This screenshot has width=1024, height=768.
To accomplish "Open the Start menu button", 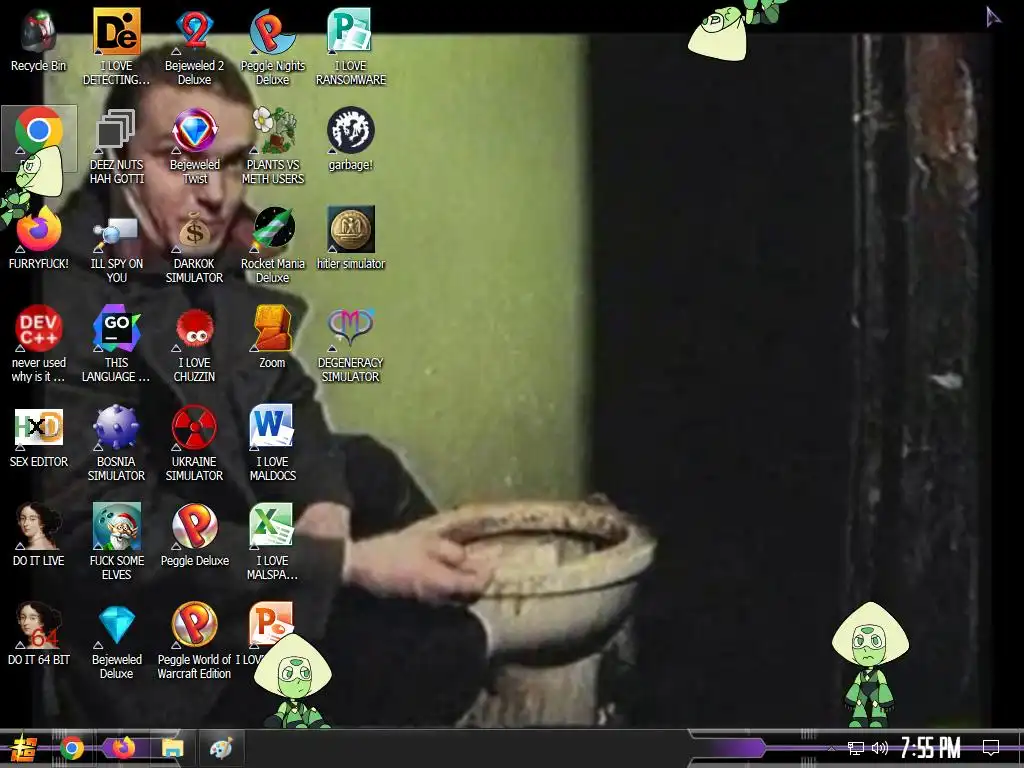I will pyautogui.click(x=24, y=748).
